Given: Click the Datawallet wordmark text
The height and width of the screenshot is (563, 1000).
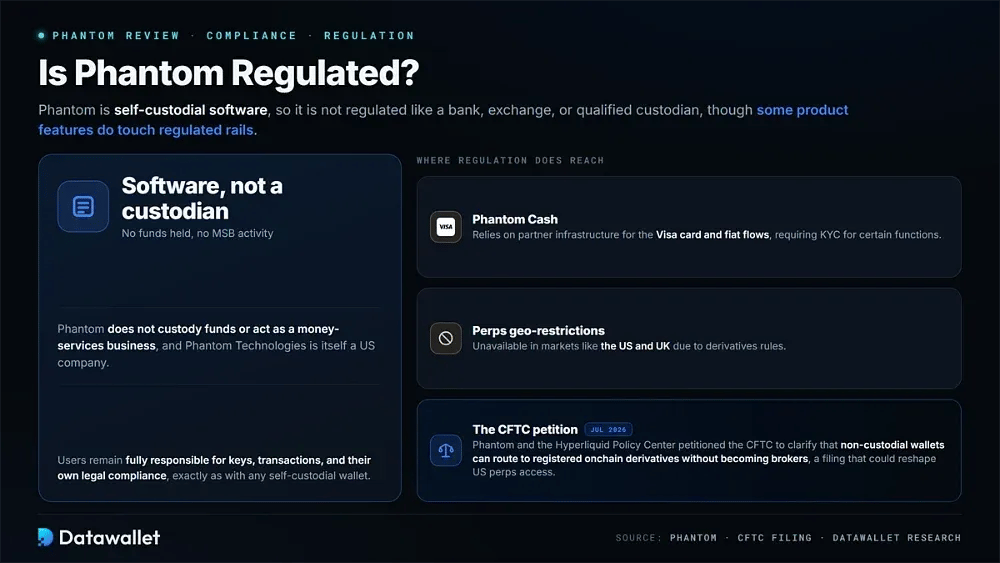Looking at the screenshot, I should (x=109, y=537).
